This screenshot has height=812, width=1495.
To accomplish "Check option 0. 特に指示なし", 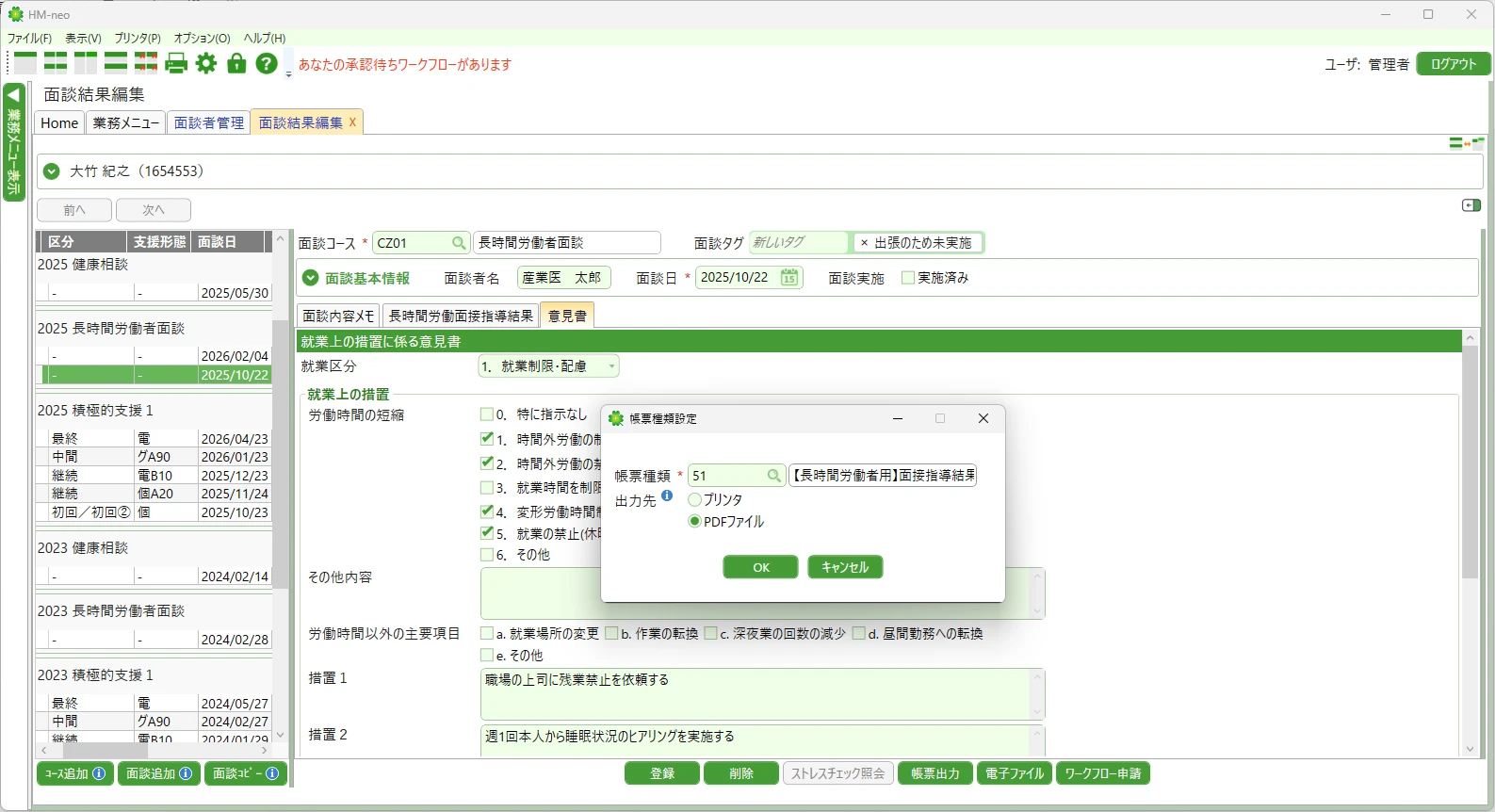I will 487,414.
